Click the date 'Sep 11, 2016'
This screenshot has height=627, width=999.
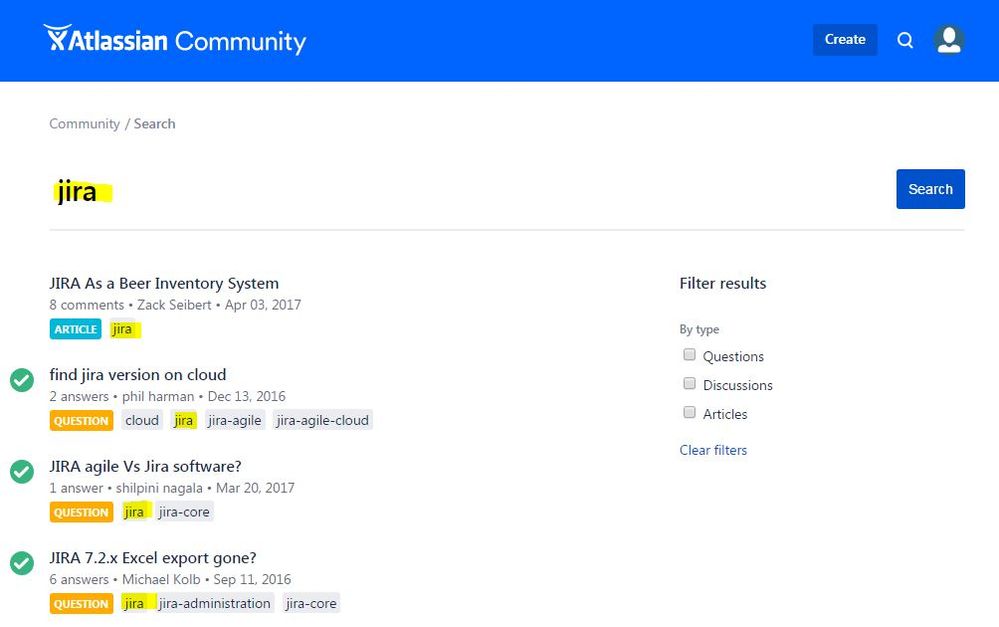[x=252, y=579]
